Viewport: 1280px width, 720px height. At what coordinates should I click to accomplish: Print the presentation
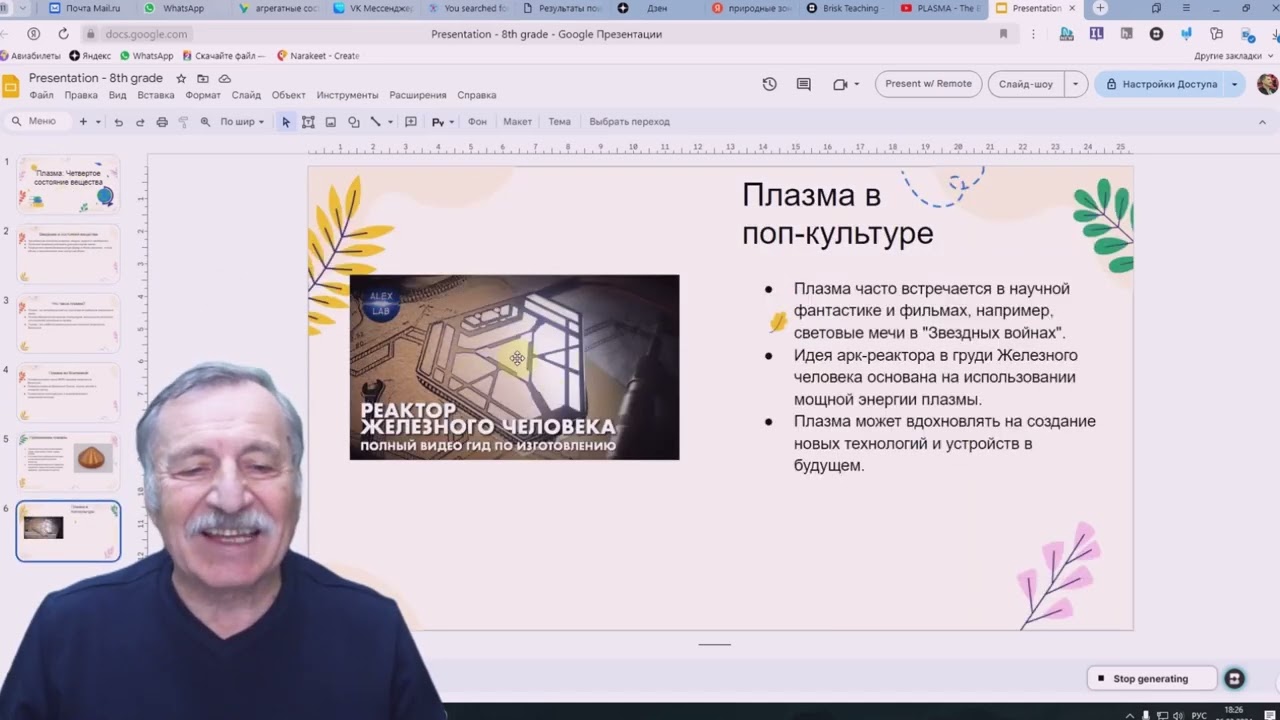point(162,122)
